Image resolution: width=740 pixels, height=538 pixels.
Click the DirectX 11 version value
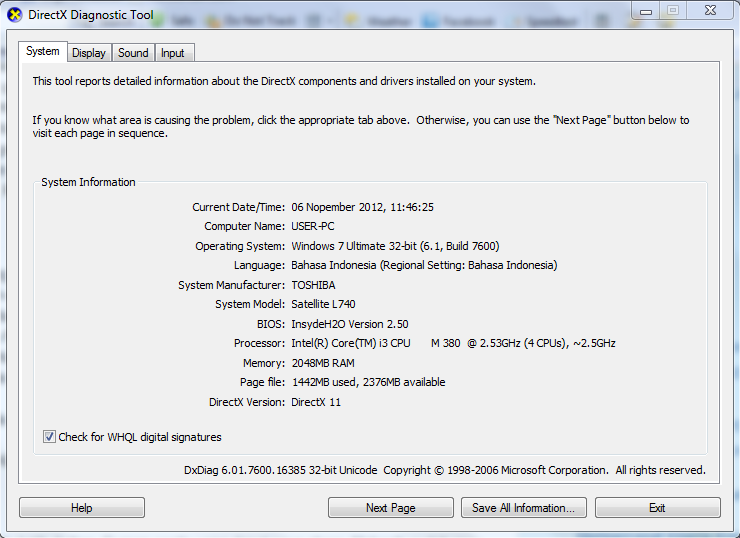point(316,402)
